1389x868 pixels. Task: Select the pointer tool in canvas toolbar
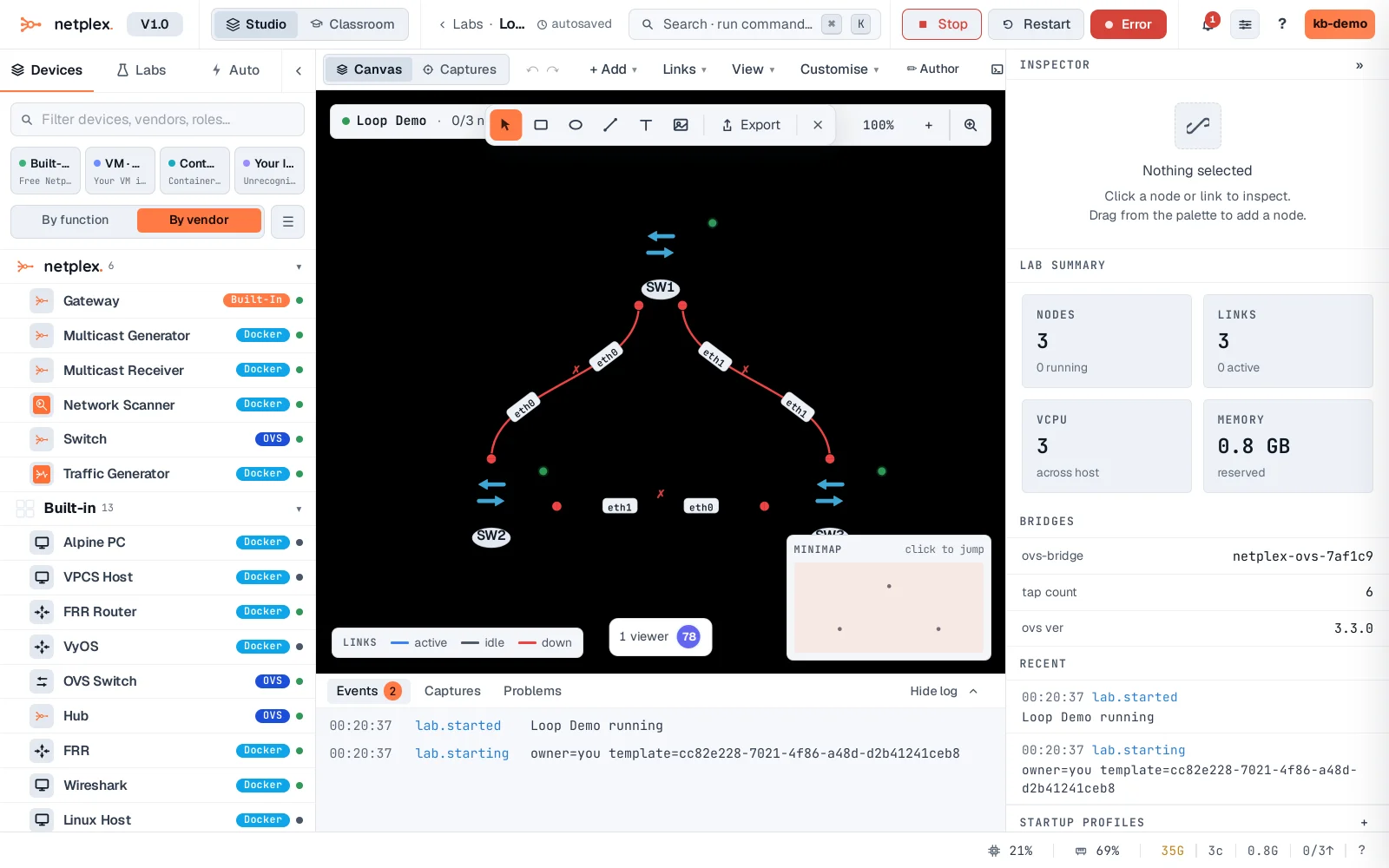tap(505, 125)
